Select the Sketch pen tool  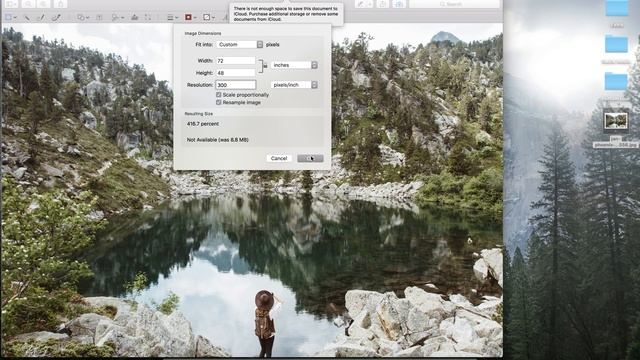(x=41, y=18)
